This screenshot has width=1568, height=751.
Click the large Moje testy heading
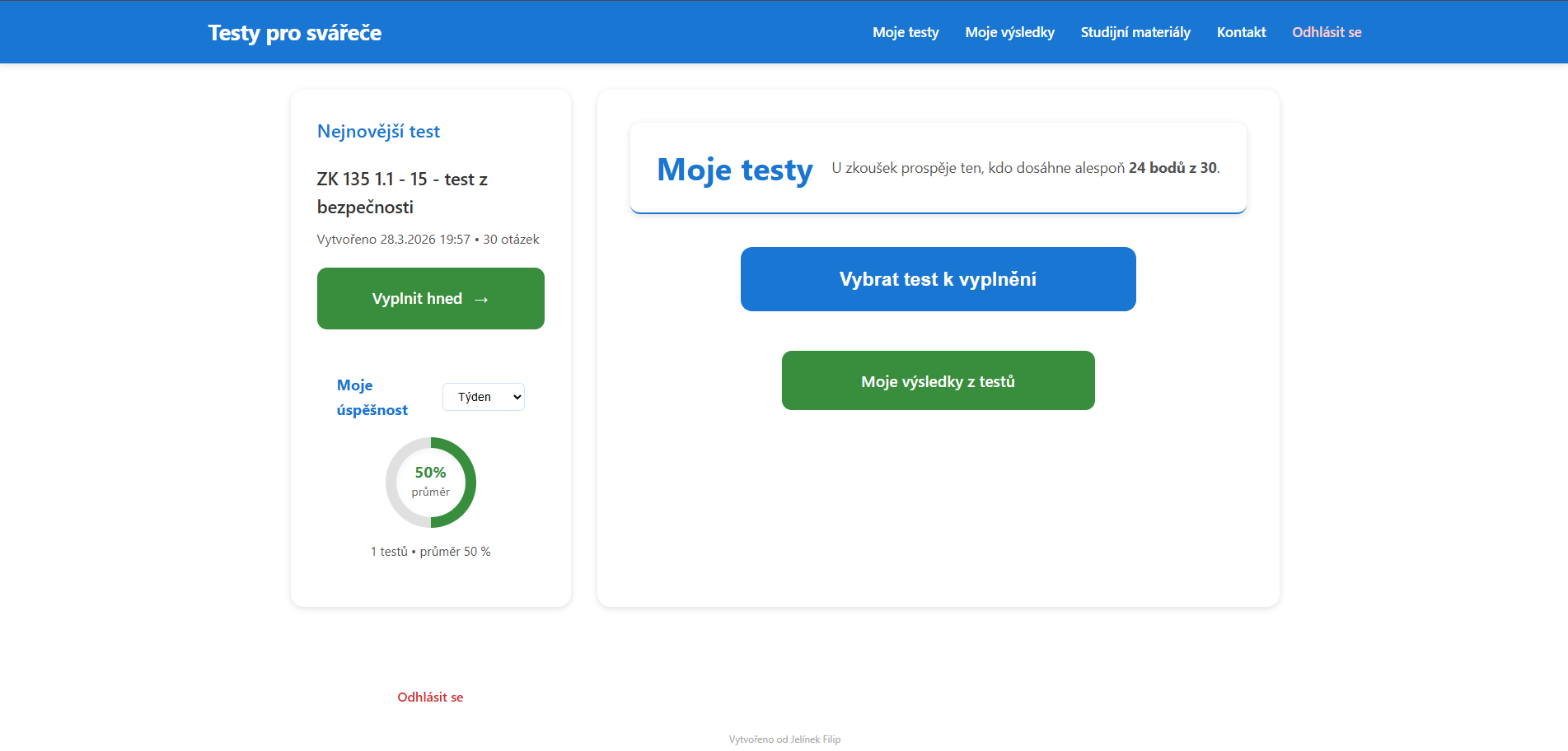[x=734, y=170]
